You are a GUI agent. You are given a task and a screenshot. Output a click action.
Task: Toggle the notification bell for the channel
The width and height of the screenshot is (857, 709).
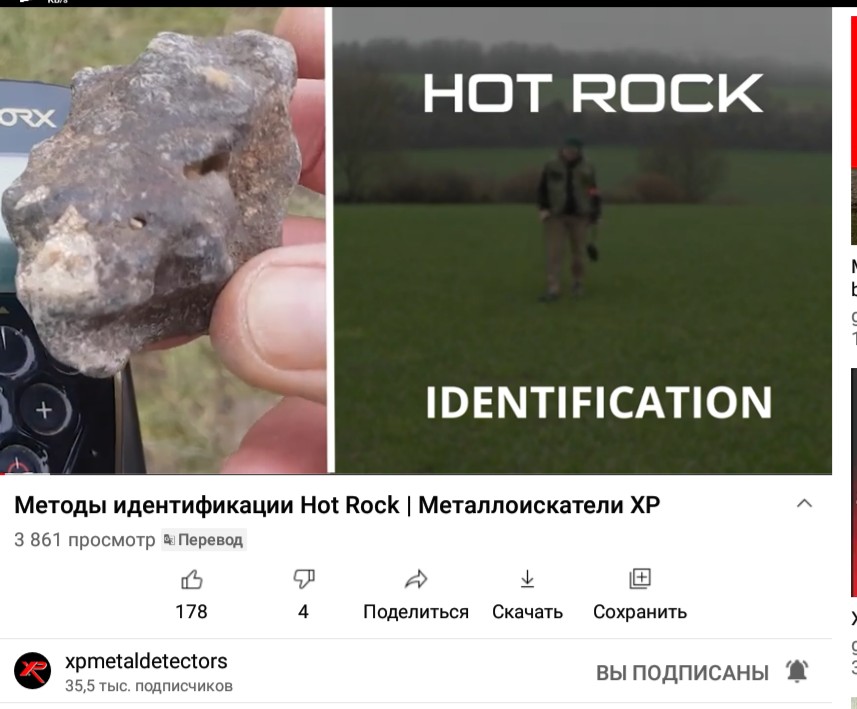797,671
